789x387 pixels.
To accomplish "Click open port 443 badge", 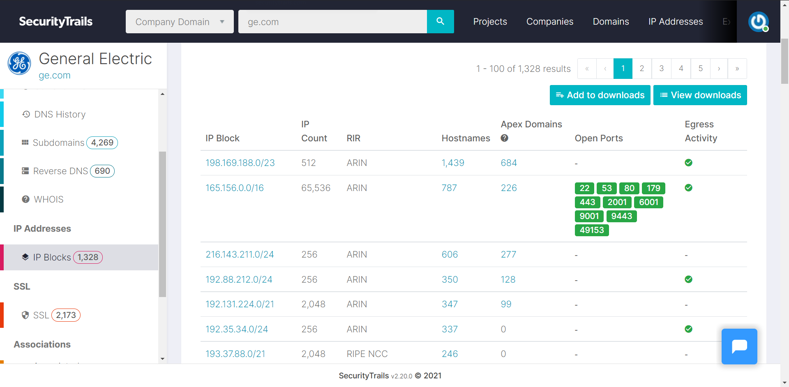I will (587, 202).
